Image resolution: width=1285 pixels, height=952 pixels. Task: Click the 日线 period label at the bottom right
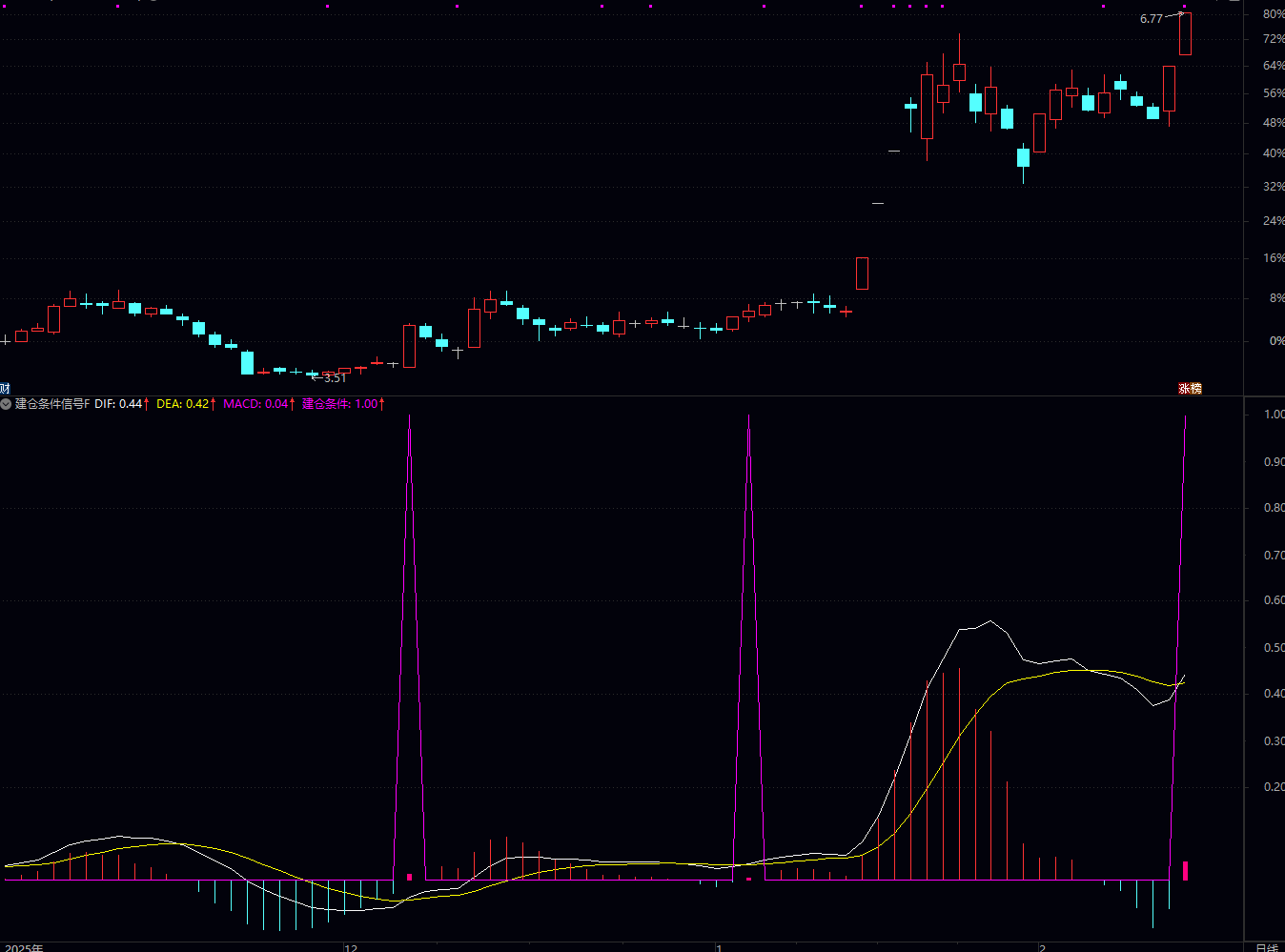coord(1267,947)
